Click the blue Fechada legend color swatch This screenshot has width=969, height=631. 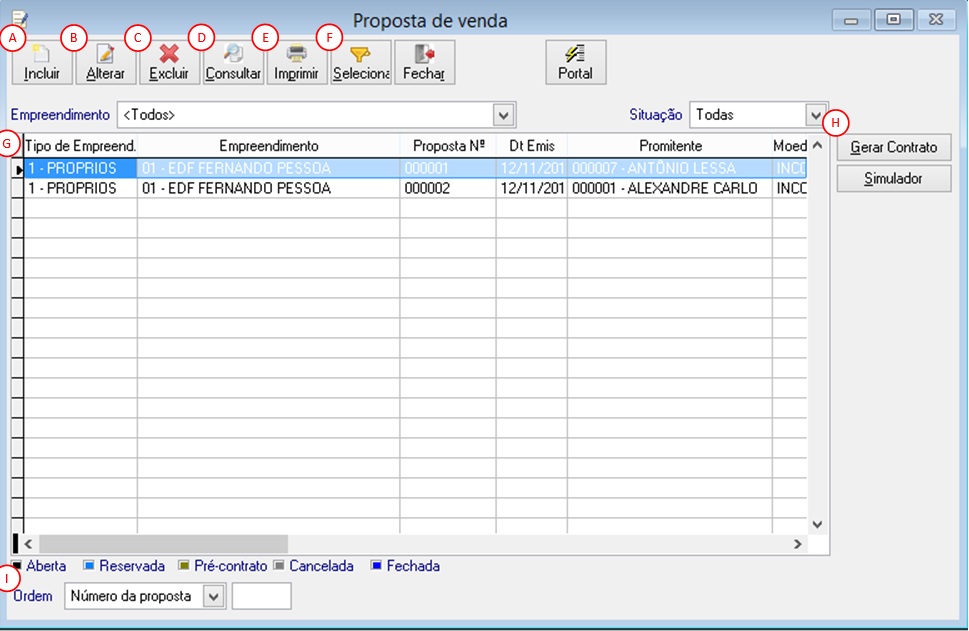(x=376, y=565)
